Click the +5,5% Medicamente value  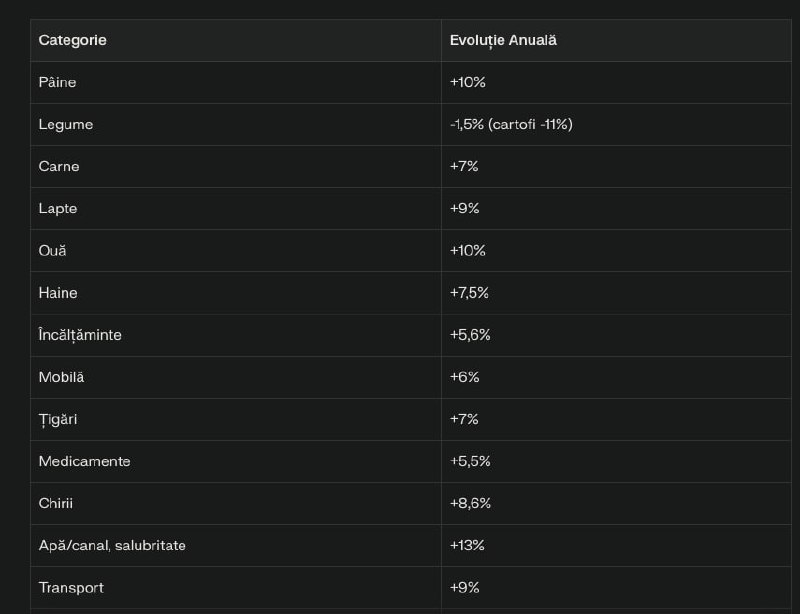click(470, 461)
